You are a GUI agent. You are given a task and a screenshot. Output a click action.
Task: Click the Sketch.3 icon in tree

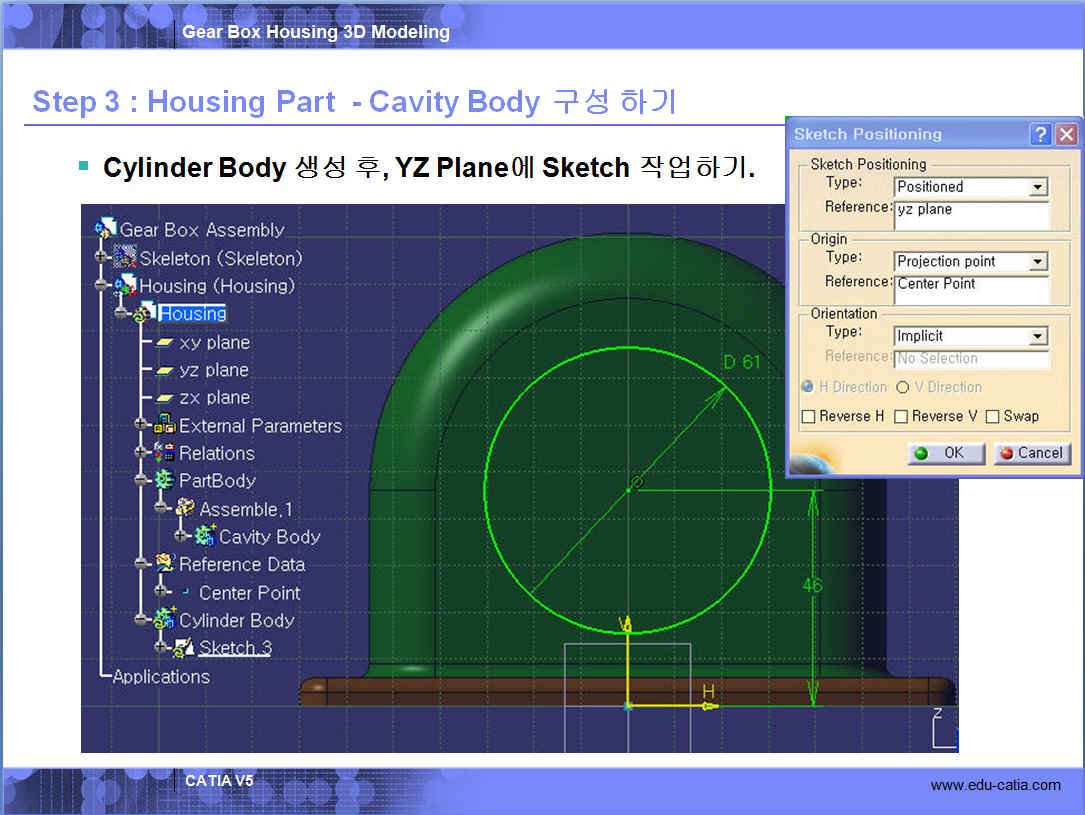click(185, 648)
